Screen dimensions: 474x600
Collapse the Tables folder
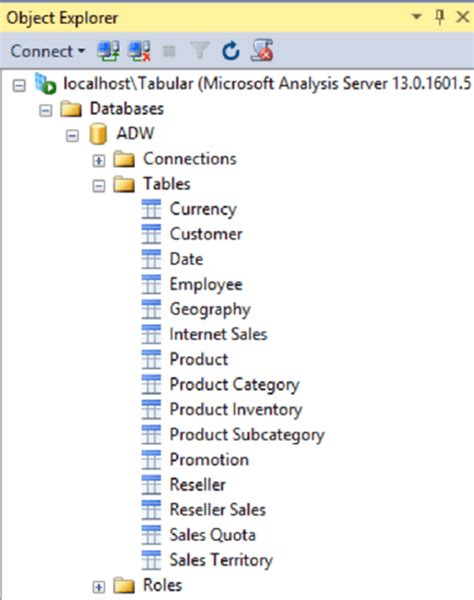(x=99, y=186)
